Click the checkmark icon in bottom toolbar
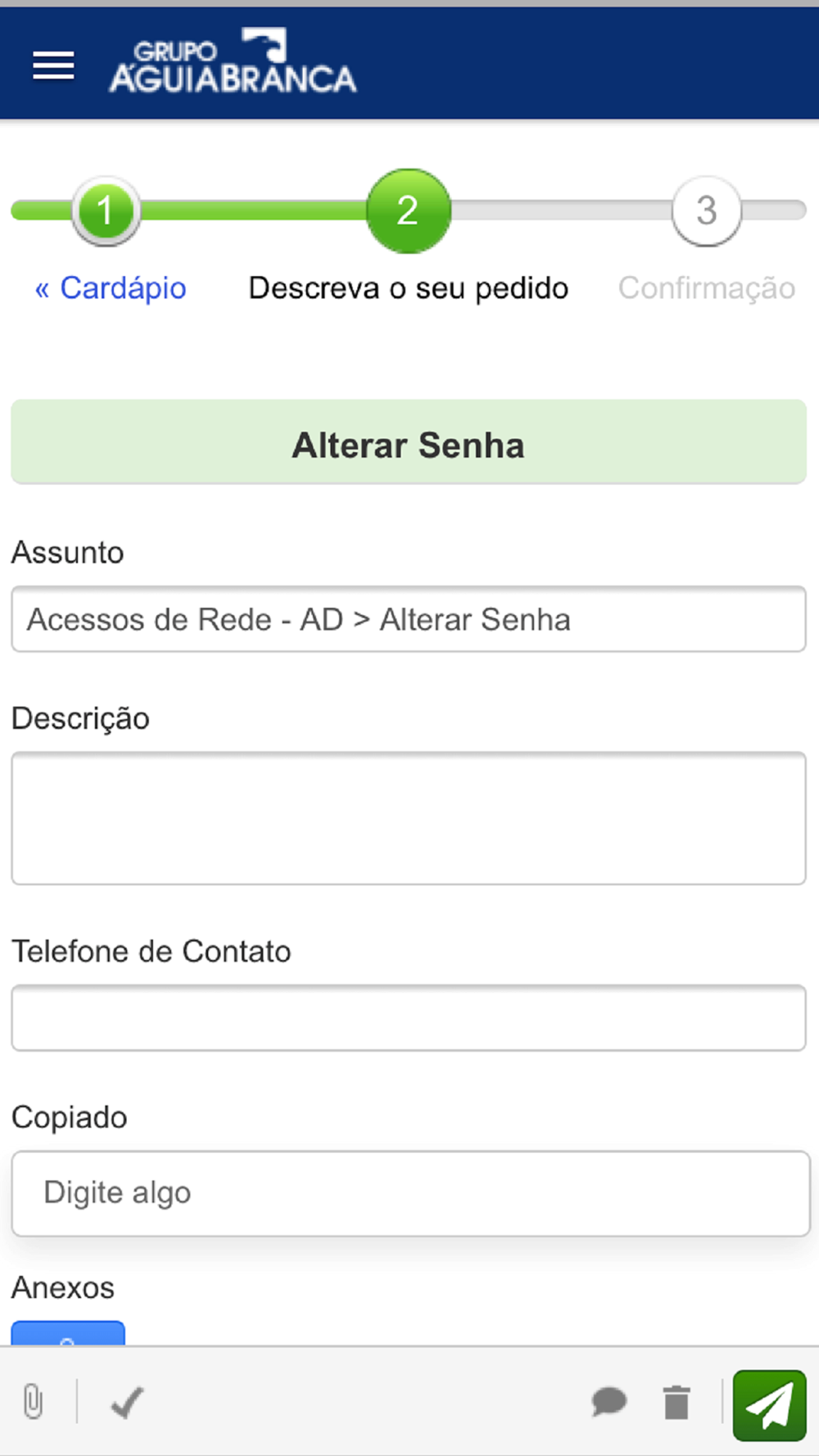Image resolution: width=819 pixels, height=1456 pixels. 127,1402
